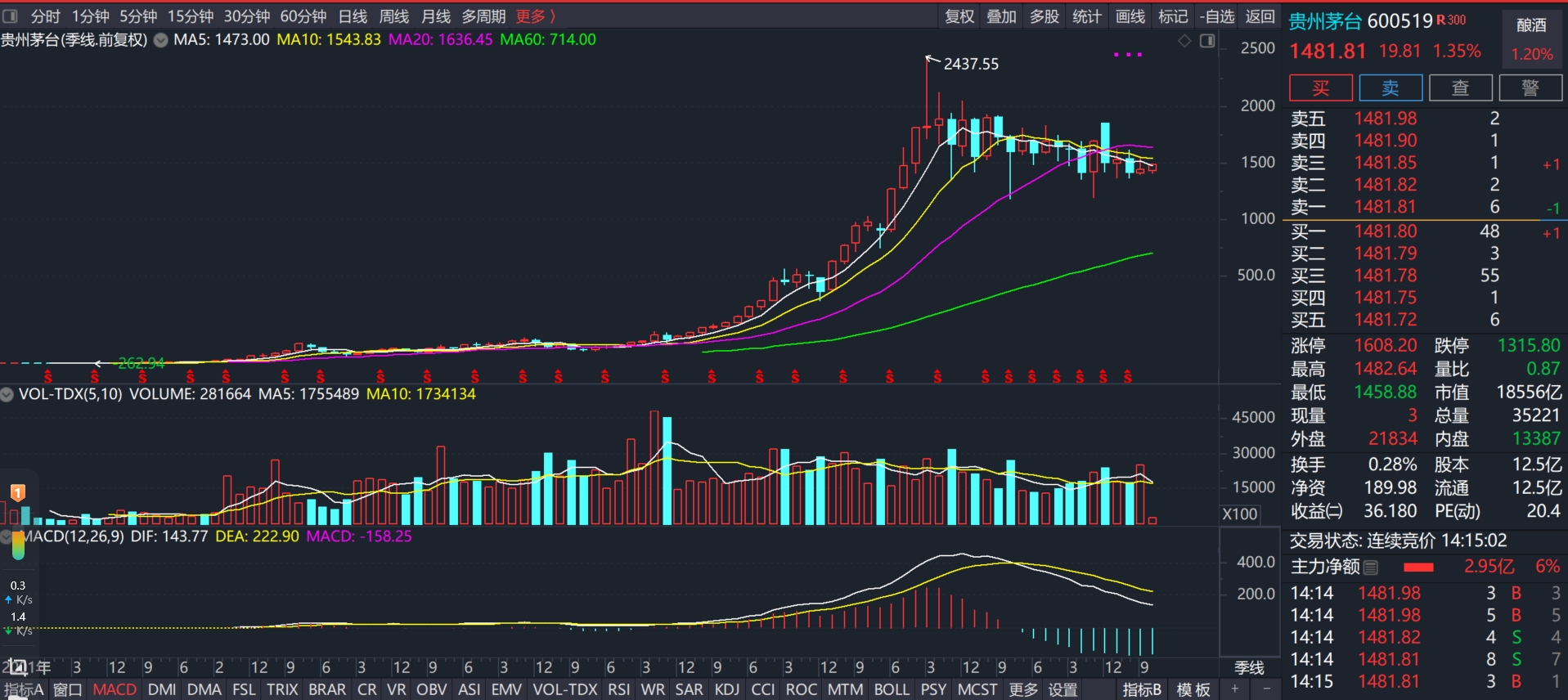
Task: Open the 窗口 window count menu
Action: click(x=68, y=689)
